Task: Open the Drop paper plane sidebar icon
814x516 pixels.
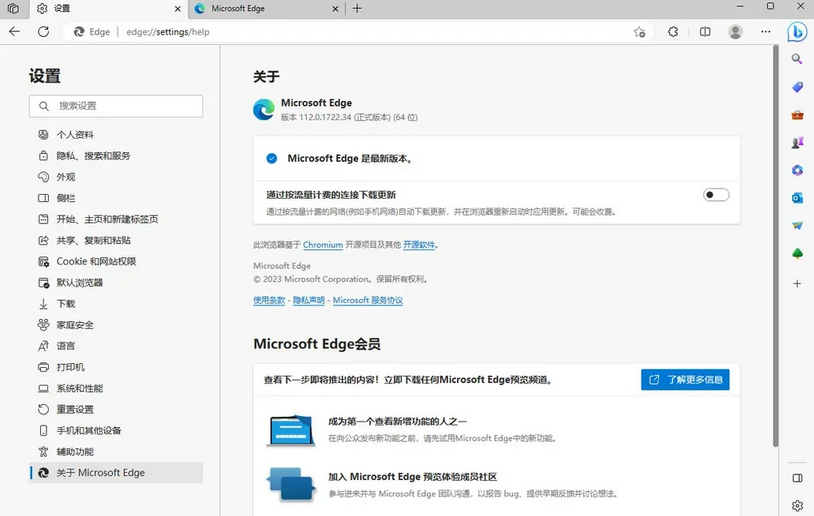Action: [x=797, y=225]
